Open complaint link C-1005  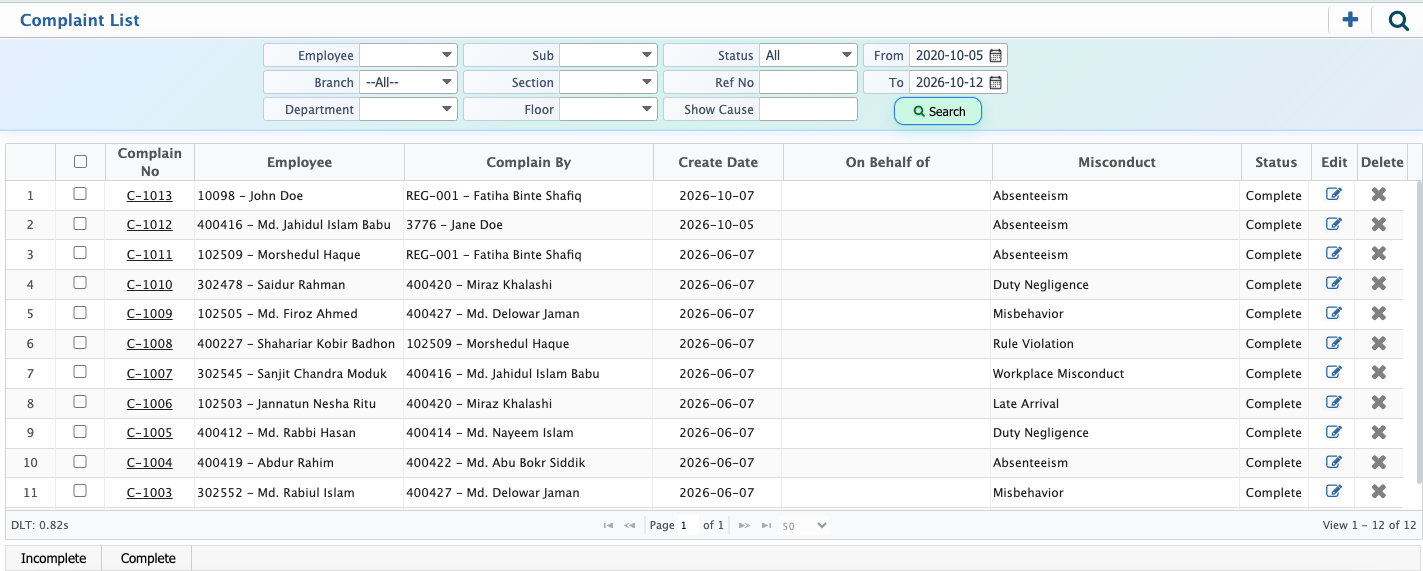click(149, 433)
